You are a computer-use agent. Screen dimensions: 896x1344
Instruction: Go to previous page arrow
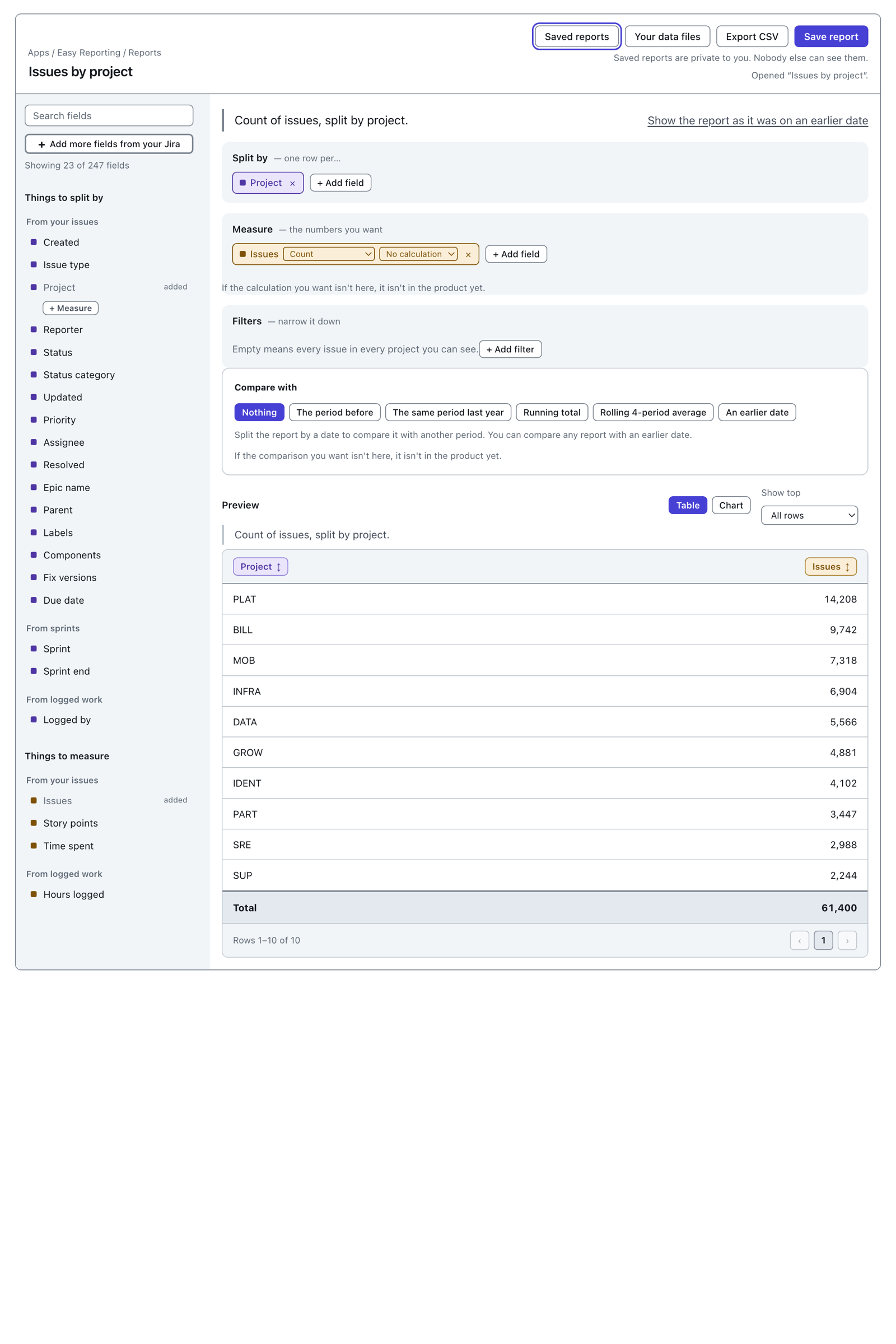pos(799,941)
